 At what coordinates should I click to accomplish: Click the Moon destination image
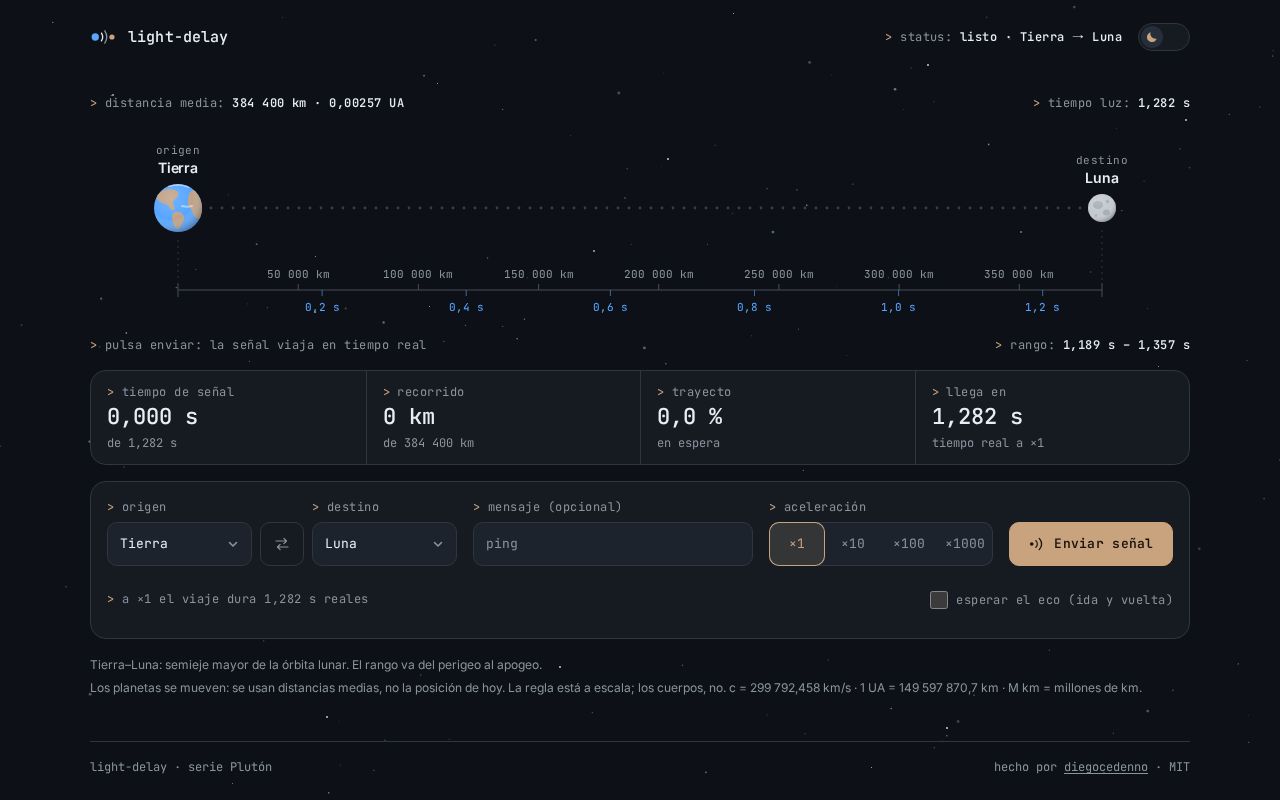point(1102,208)
